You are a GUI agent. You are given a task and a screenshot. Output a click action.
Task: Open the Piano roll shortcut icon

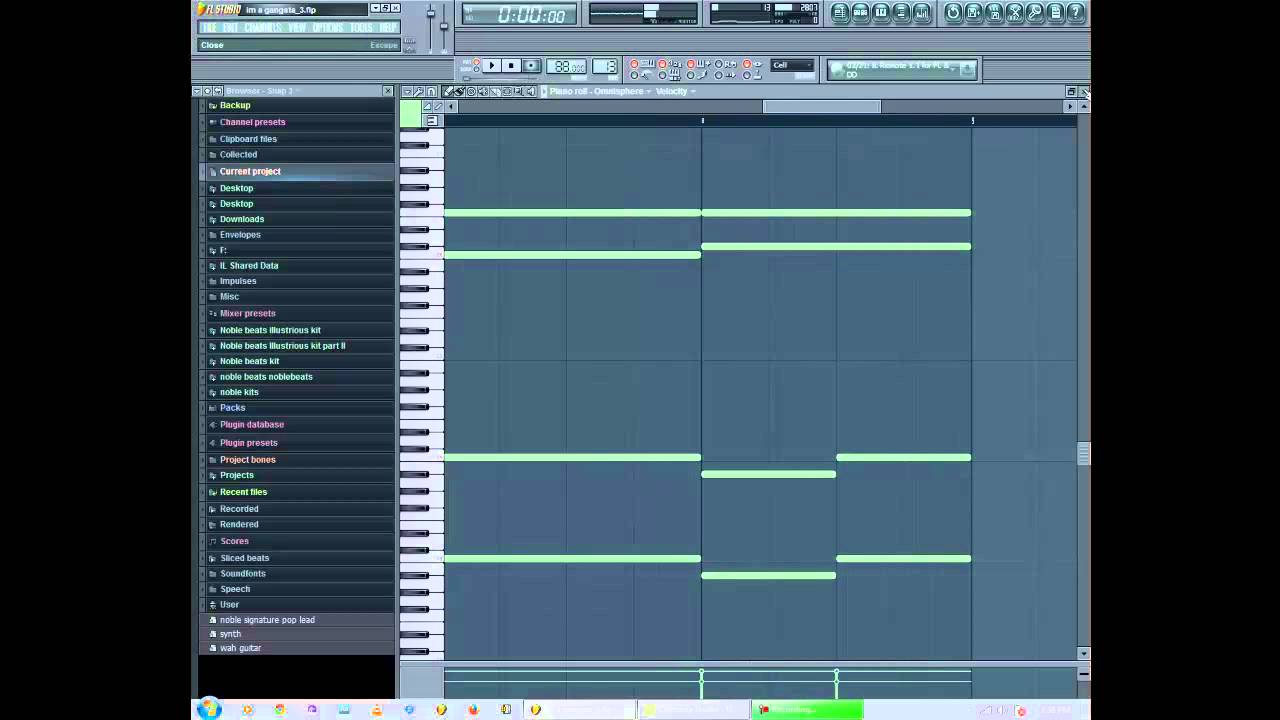pyautogui.click(x=882, y=12)
